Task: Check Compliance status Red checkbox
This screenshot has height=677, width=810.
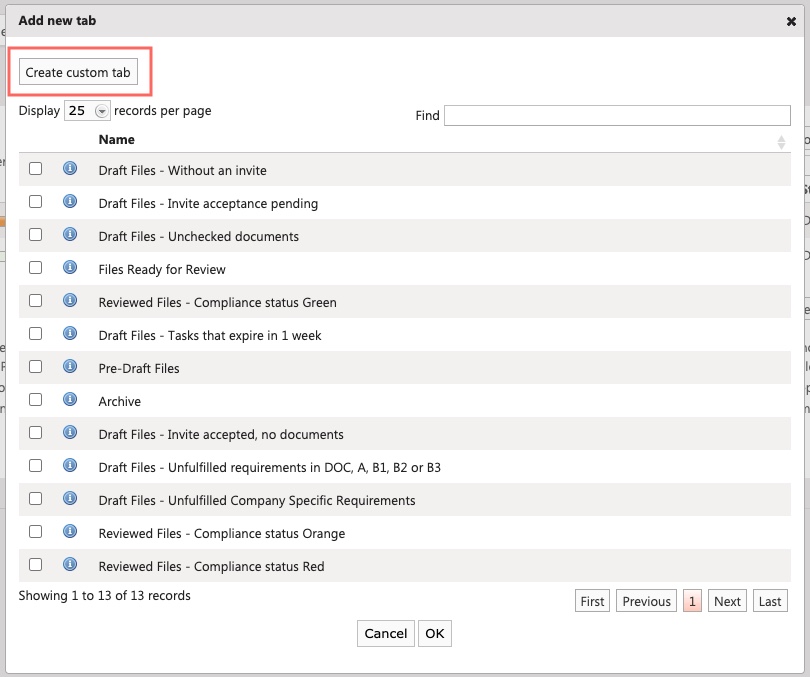Action: point(36,565)
